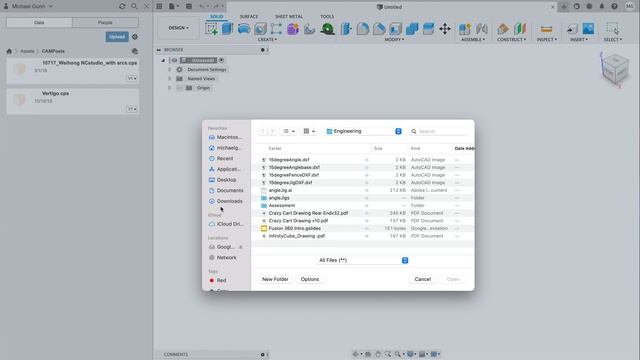Select the Fillet modify icon
This screenshot has height=360, width=640.
[362, 29]
